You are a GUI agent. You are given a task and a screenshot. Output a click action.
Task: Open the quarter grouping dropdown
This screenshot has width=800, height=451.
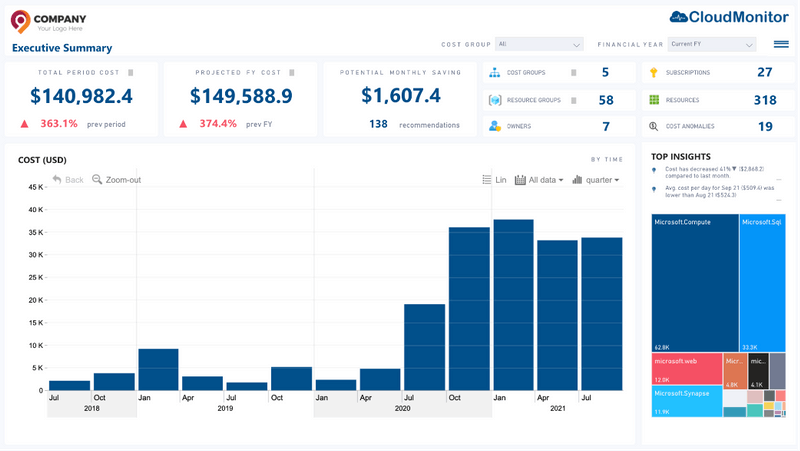coord(595,180)
